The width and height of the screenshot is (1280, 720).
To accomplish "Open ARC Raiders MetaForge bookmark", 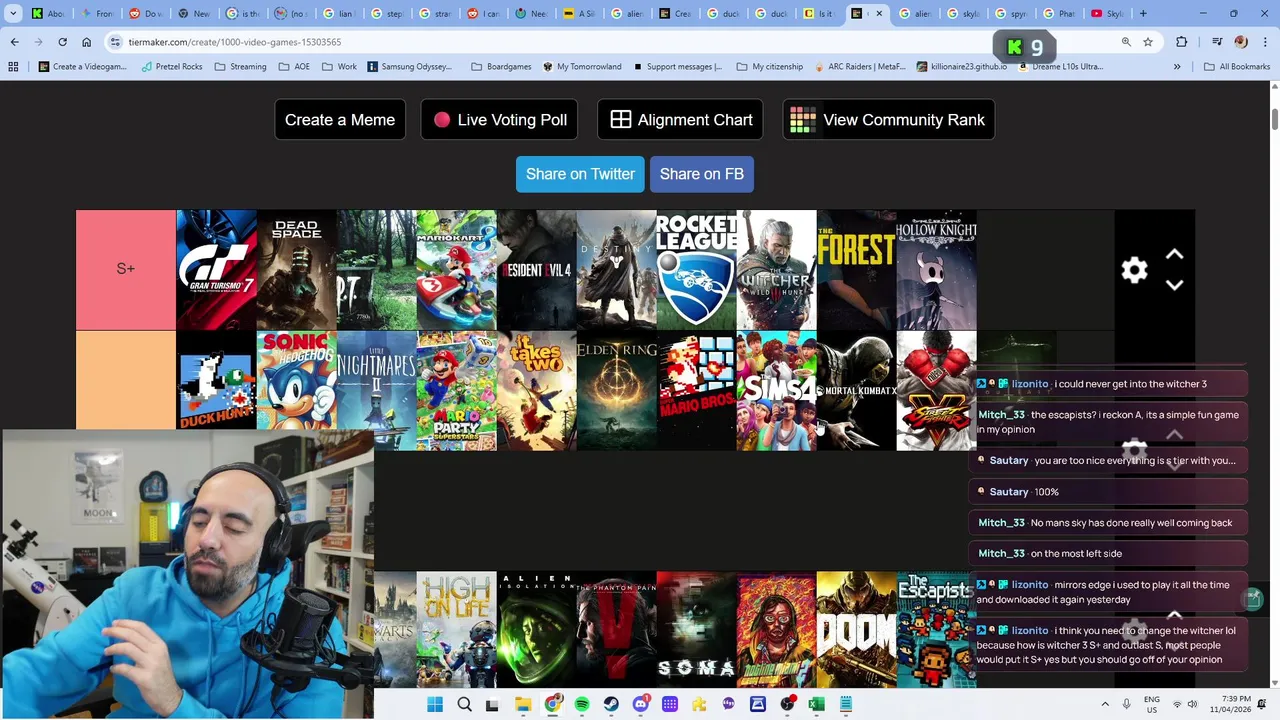I will (859, 67).
